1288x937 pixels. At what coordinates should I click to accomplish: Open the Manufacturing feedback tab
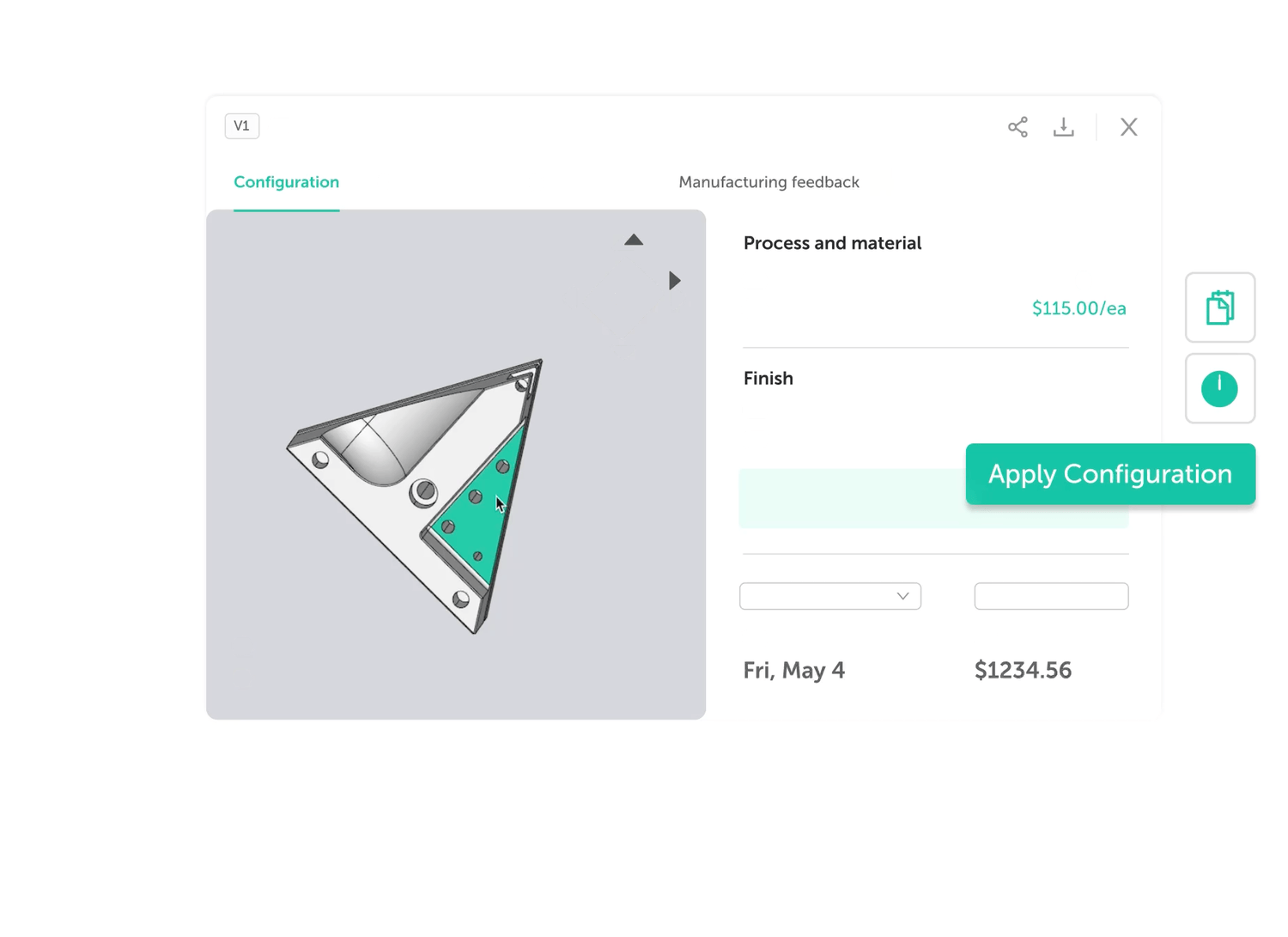click(769, 182)
